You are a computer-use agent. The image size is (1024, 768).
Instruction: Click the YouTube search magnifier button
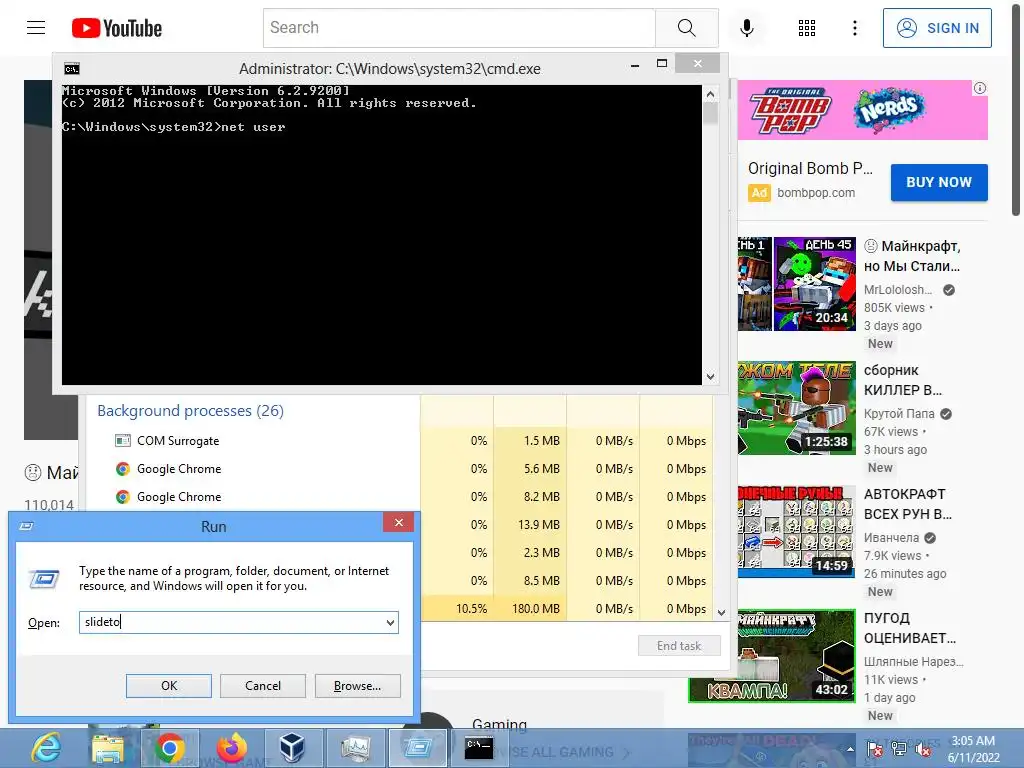coord(686,27)
